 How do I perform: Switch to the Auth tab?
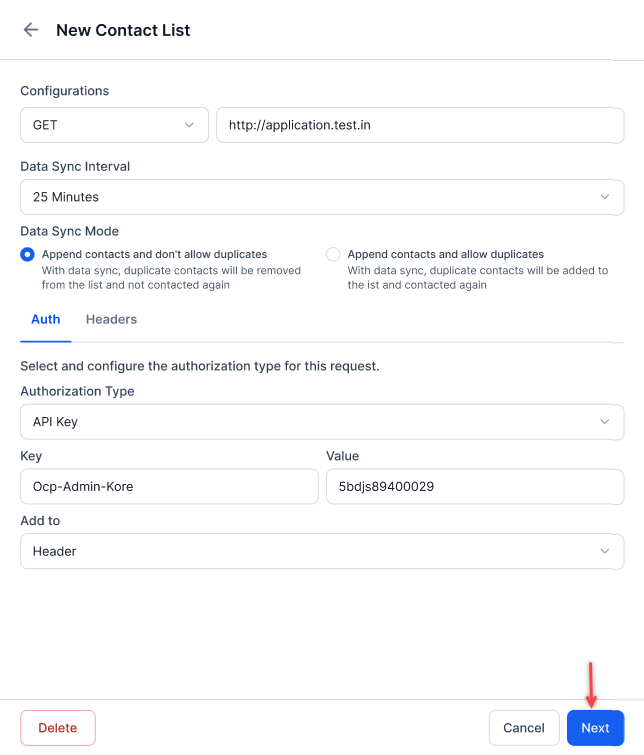click(x=46, y=319)
